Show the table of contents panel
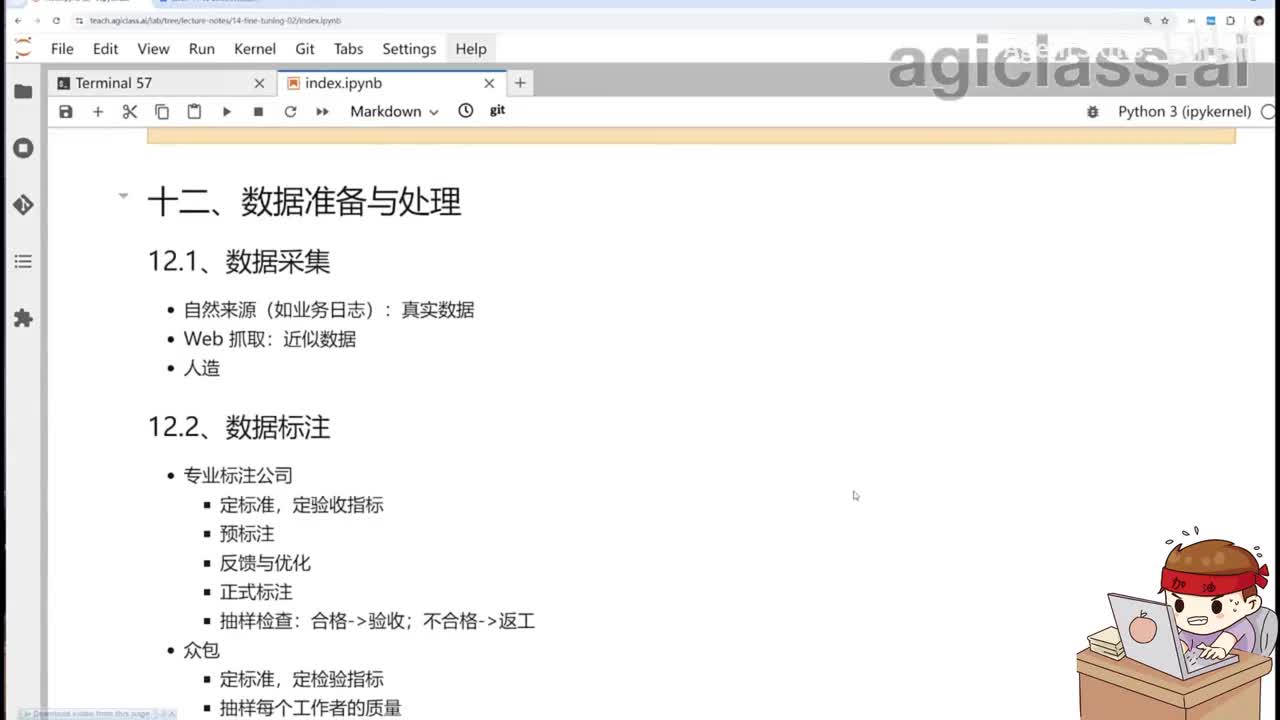The height and width of the screenshot is (720, 1280). point(22,261)
